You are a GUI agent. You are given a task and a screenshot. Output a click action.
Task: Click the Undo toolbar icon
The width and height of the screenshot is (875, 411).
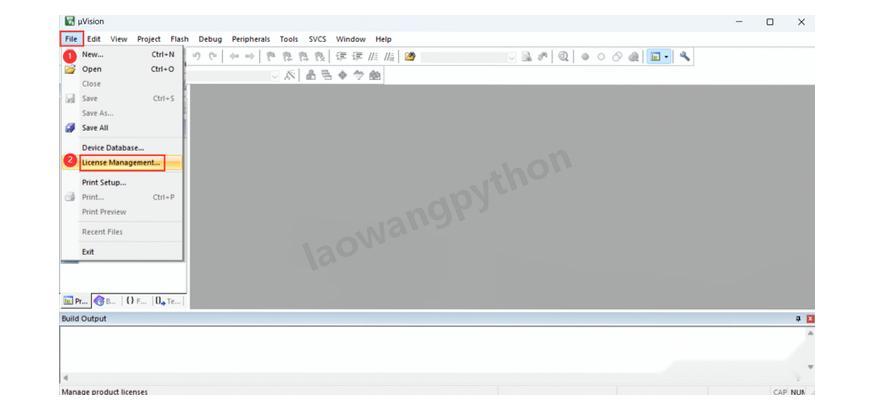(x=196, y=56)
